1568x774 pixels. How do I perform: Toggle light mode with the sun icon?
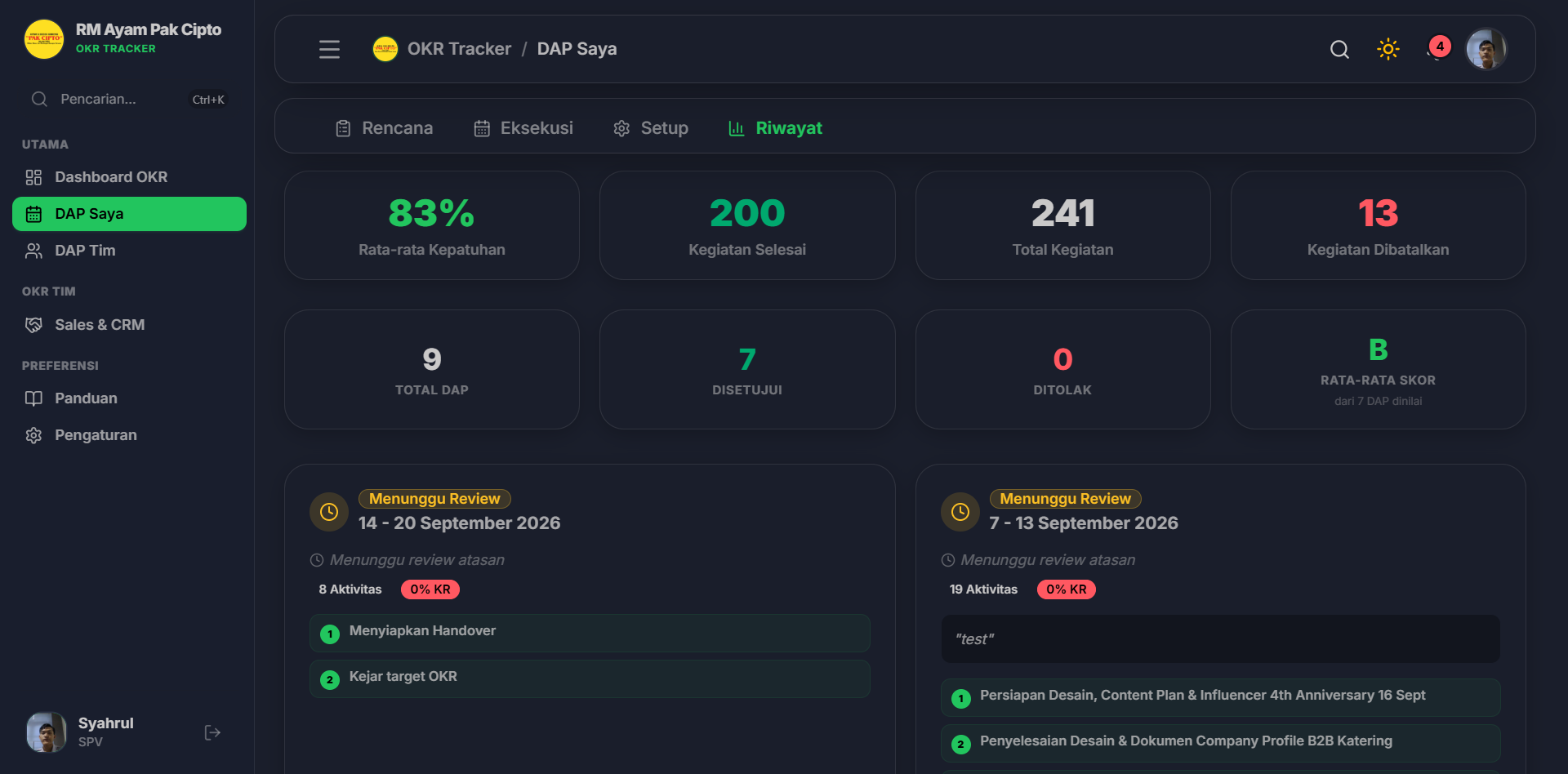point(1388,49)
